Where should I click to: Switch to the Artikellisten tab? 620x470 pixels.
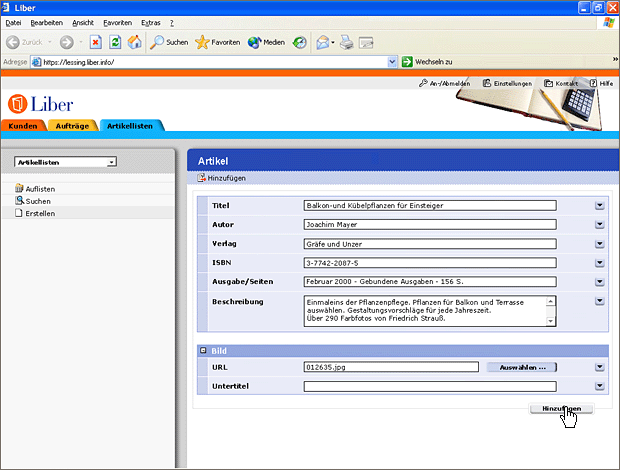point(130,126)
